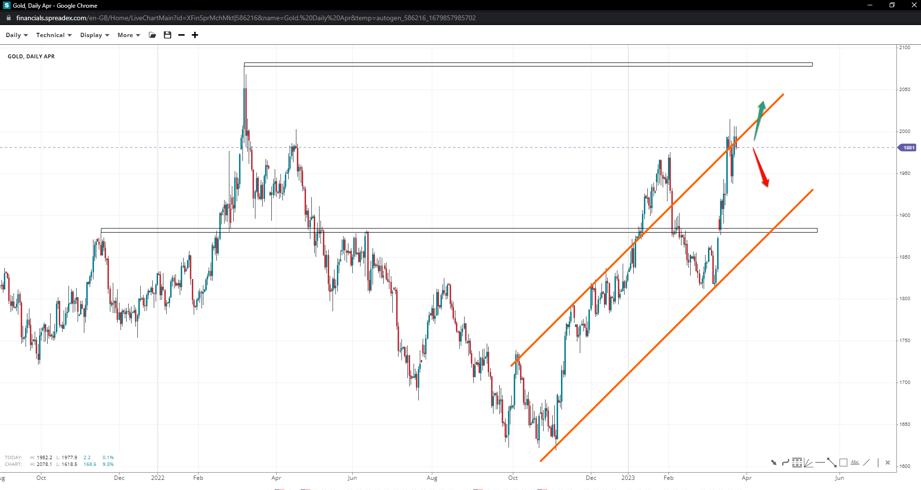This screenshot has height=490, width=921.
Task: Zoom out with the minus icon
Action: pyautogui.click(x=181, y=35)
